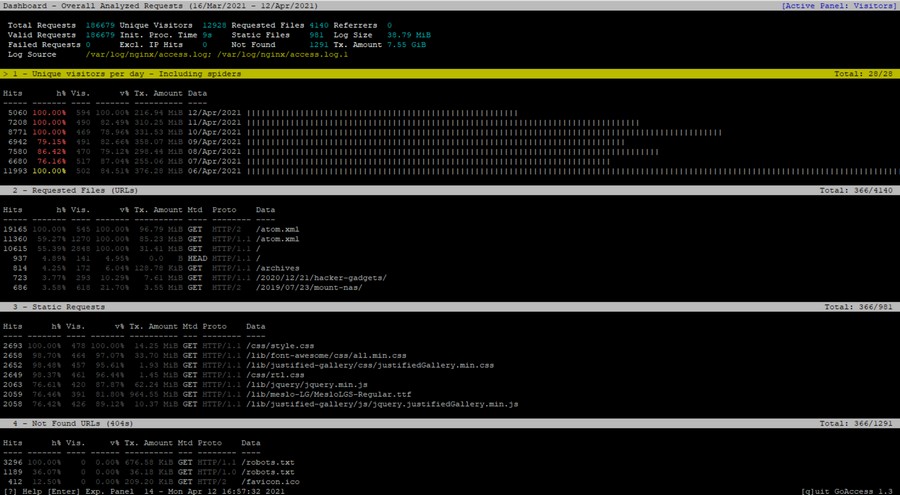Click the 'Failed Requests' label
The height and width of the screenshot is (495, 900).
click(x=44, y=45)
